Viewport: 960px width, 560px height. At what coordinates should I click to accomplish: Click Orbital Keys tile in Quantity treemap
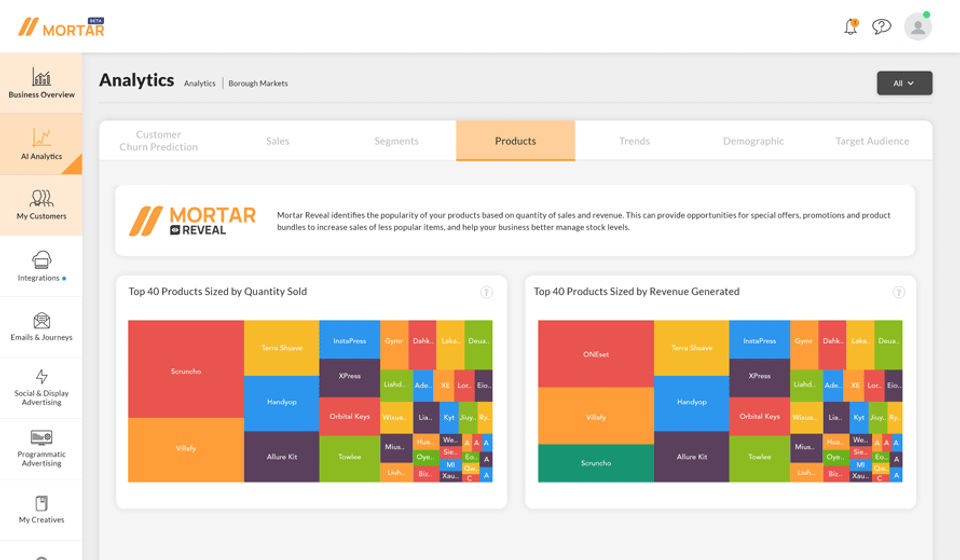coord(350,416)
